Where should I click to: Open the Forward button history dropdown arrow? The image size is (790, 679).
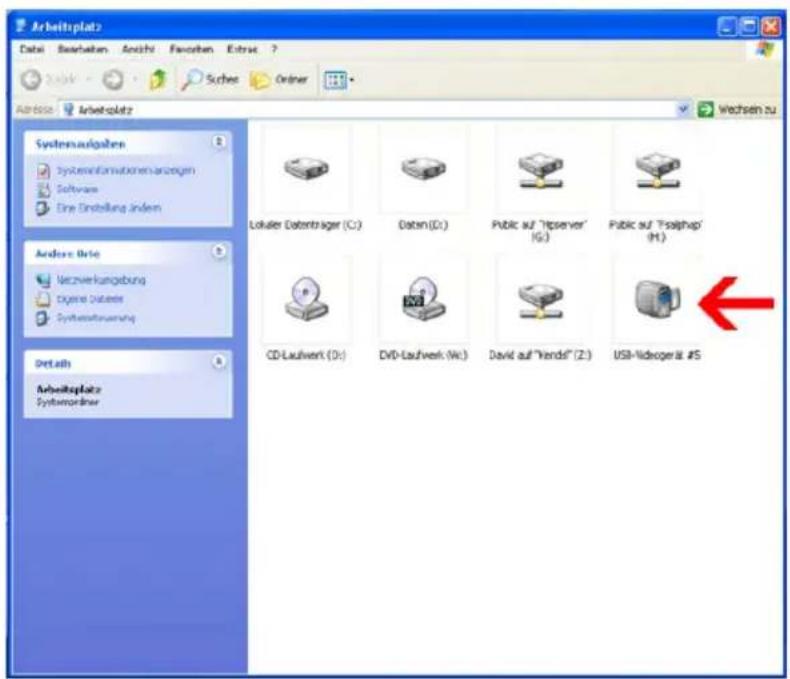click(135, 80)
